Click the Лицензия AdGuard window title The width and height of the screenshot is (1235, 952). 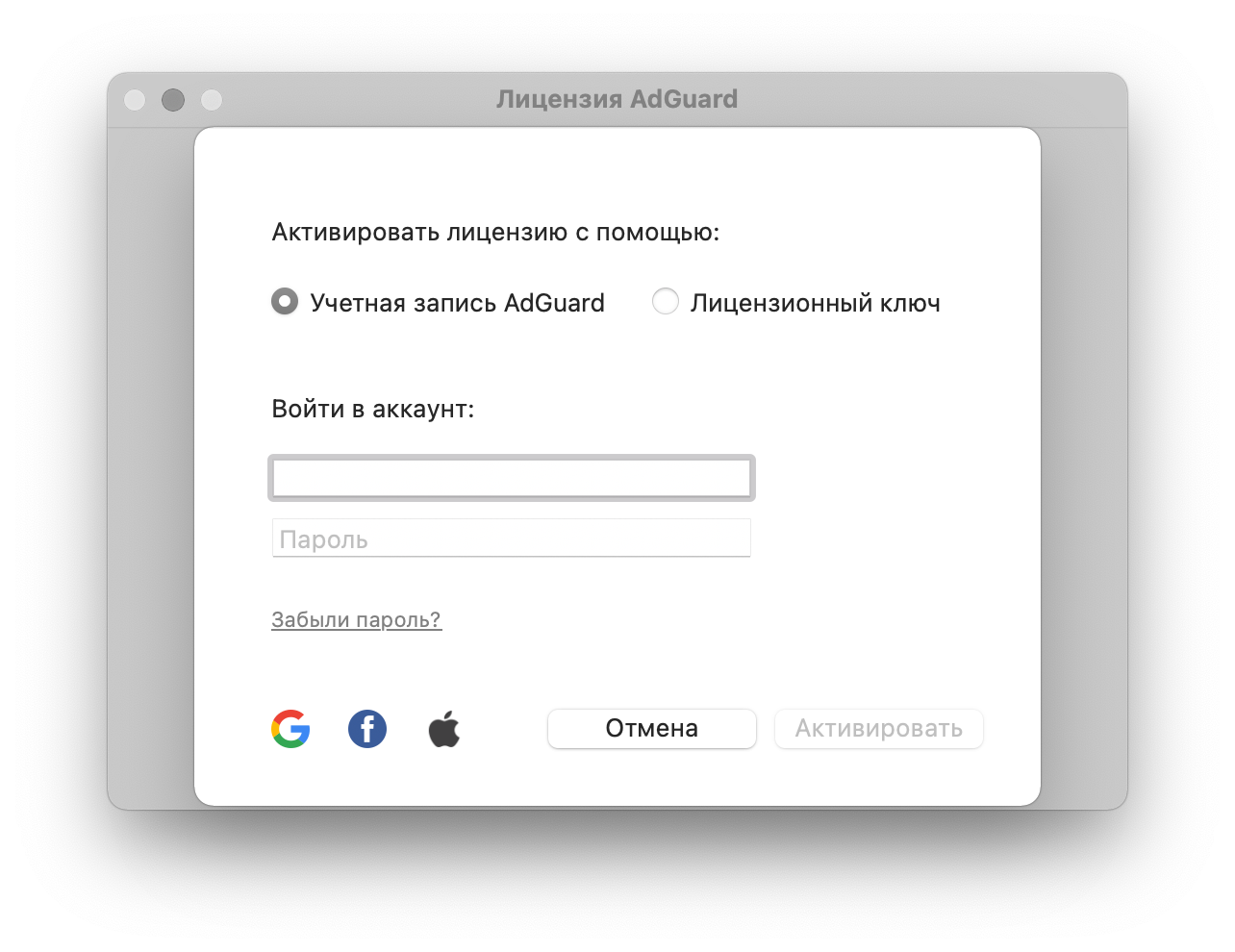617,99
